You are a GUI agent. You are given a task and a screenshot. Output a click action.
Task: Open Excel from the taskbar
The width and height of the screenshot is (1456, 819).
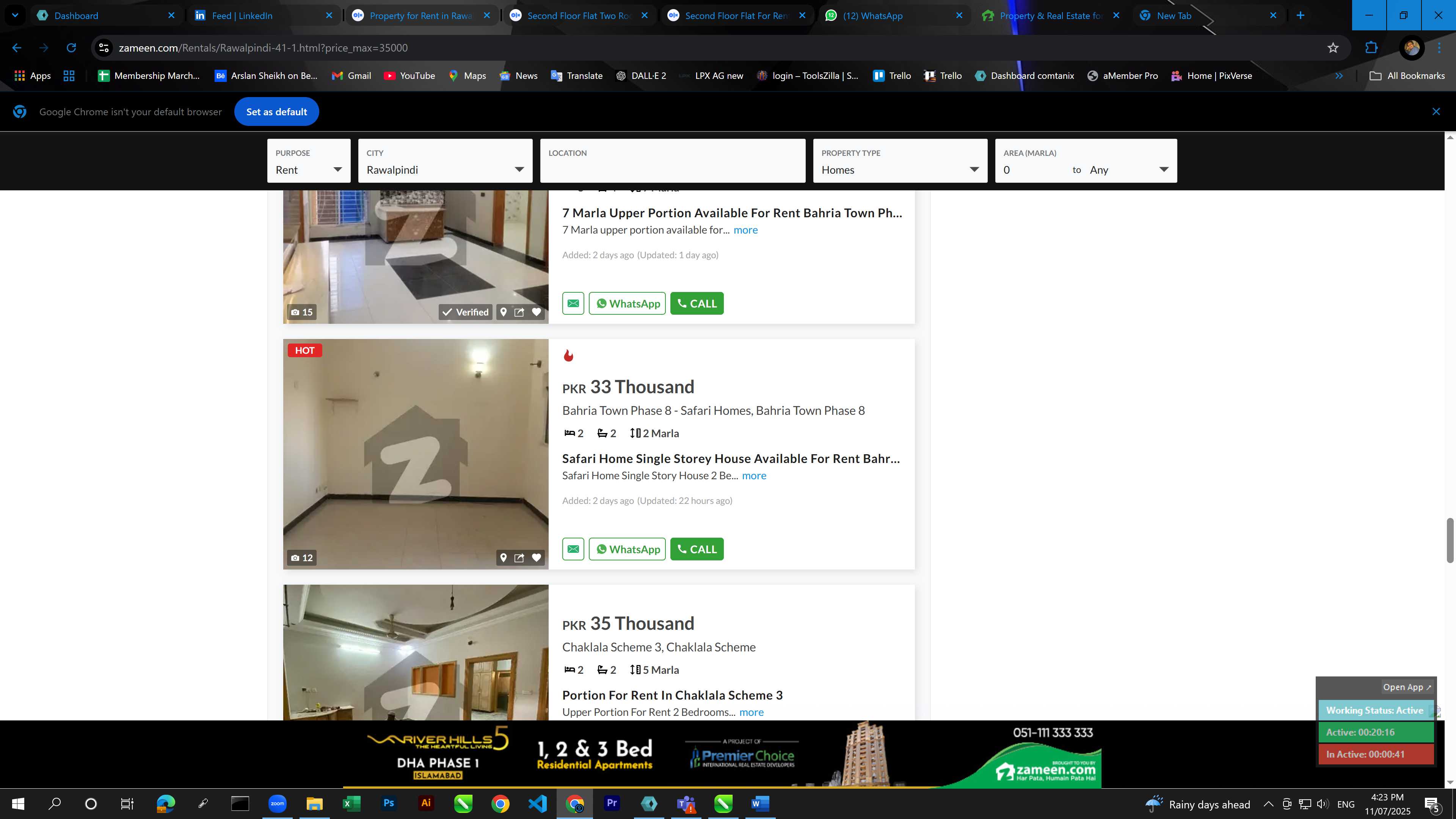coord(351,804)
